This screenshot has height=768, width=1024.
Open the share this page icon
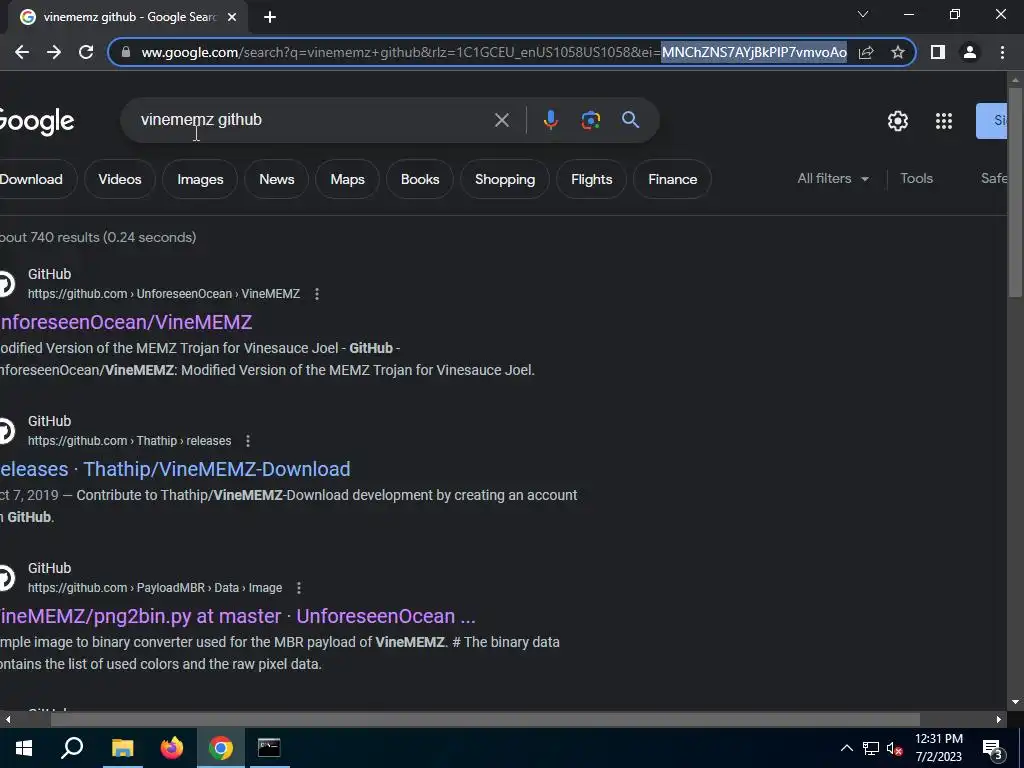pyautogui.click(x=866, y=52)
